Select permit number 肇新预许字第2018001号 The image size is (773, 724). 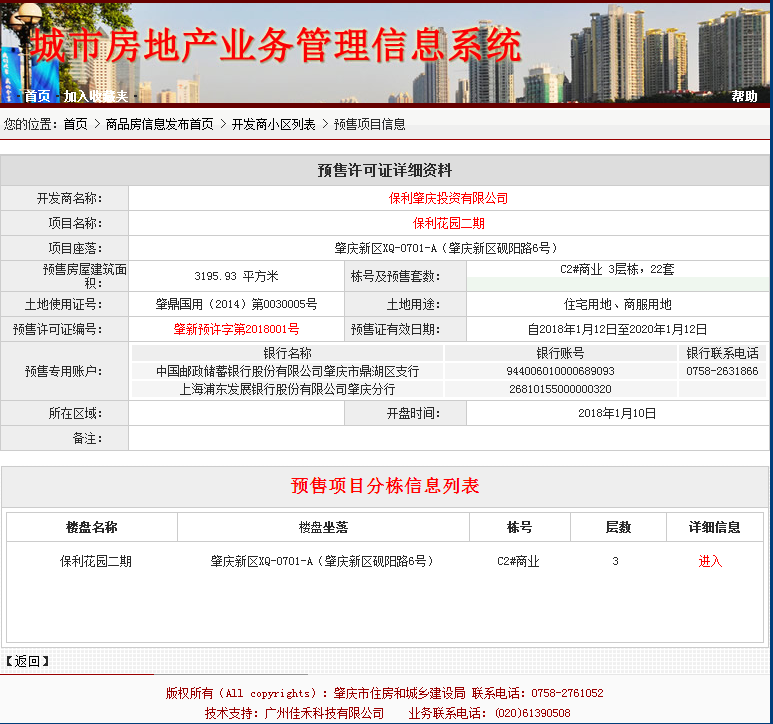pos(236,329)
